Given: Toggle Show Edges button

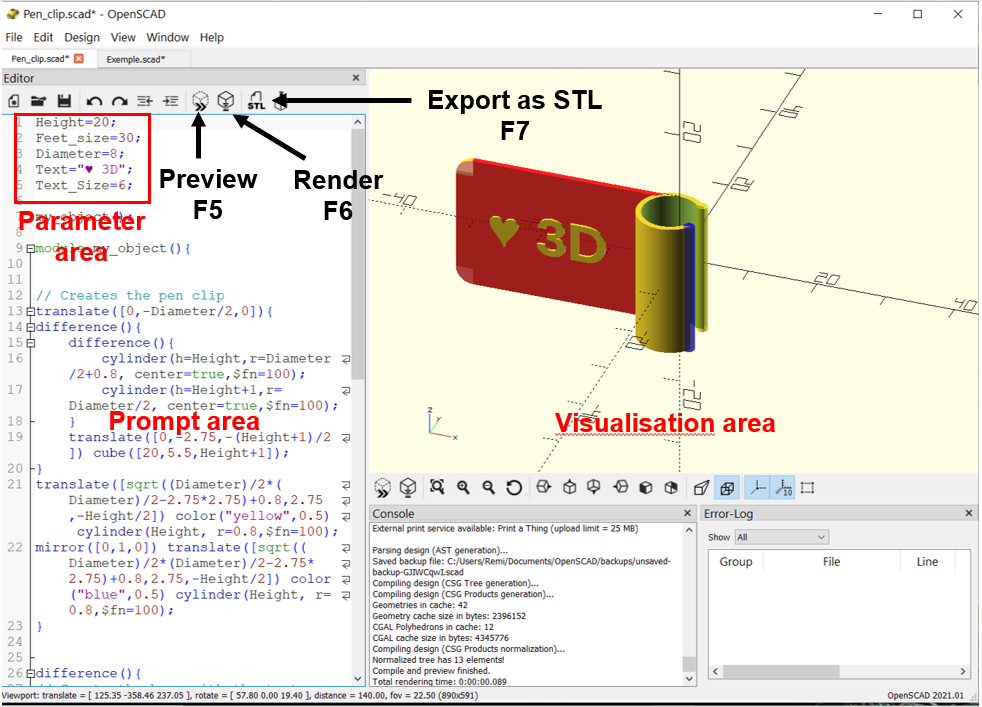Looking at the screenshot, I should click(808, 488).
